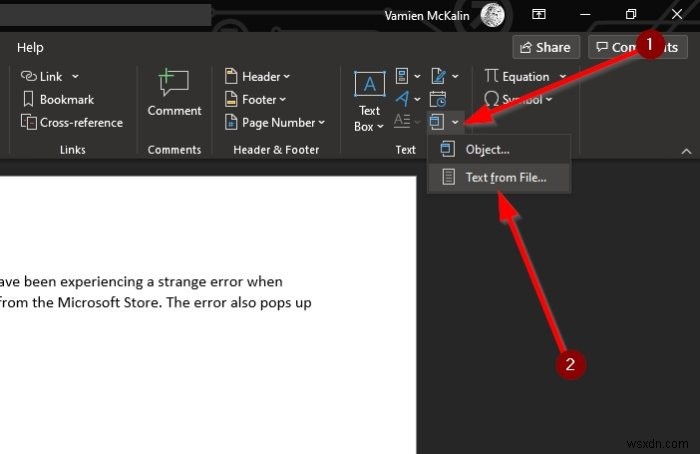Click the Date & Time icon
This screenshot has height=454, width=700.
tap(437, 99)
